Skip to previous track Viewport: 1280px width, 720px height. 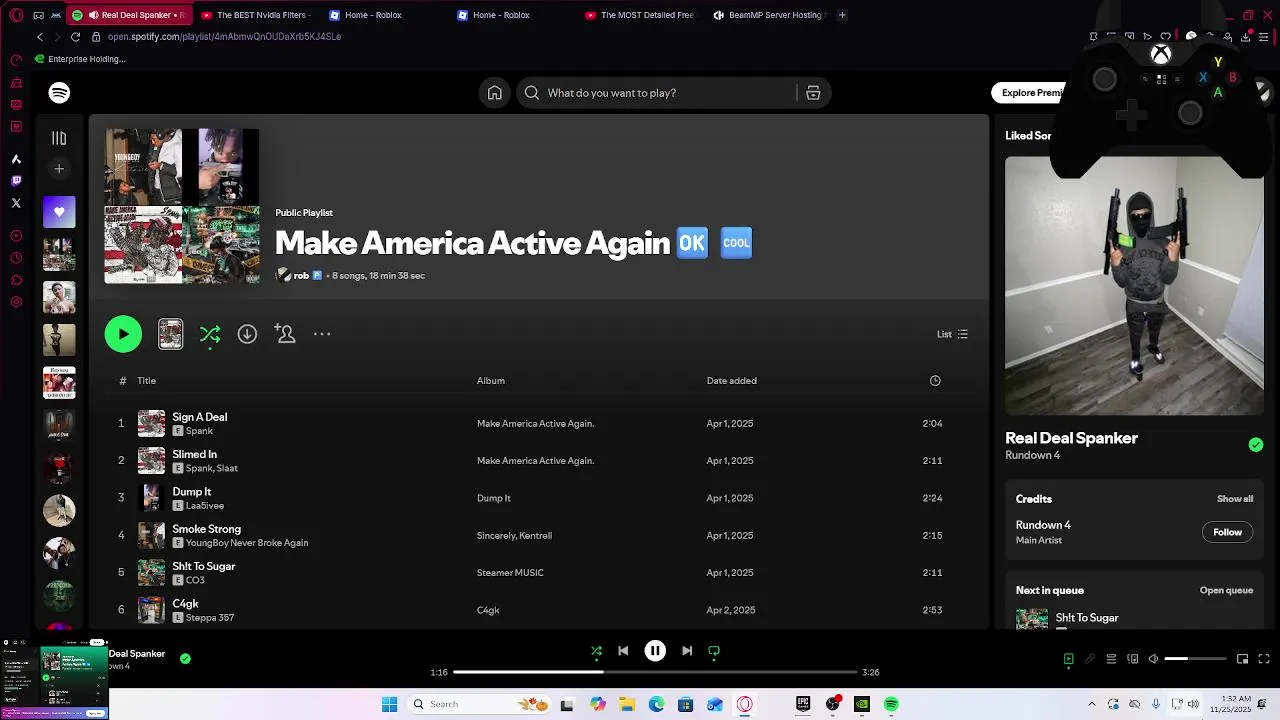tap(623, 651)
